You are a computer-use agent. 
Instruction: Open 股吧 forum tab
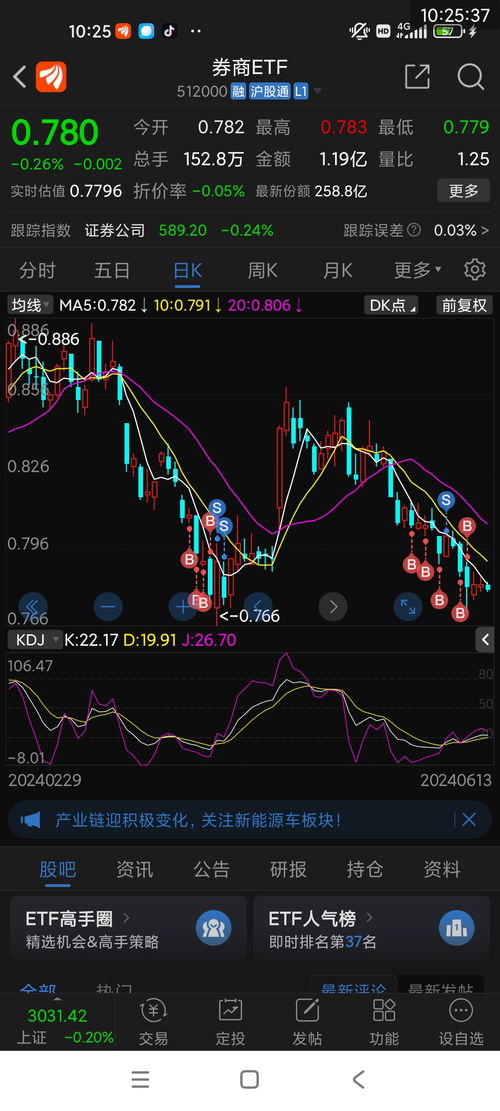pos(58,869)
